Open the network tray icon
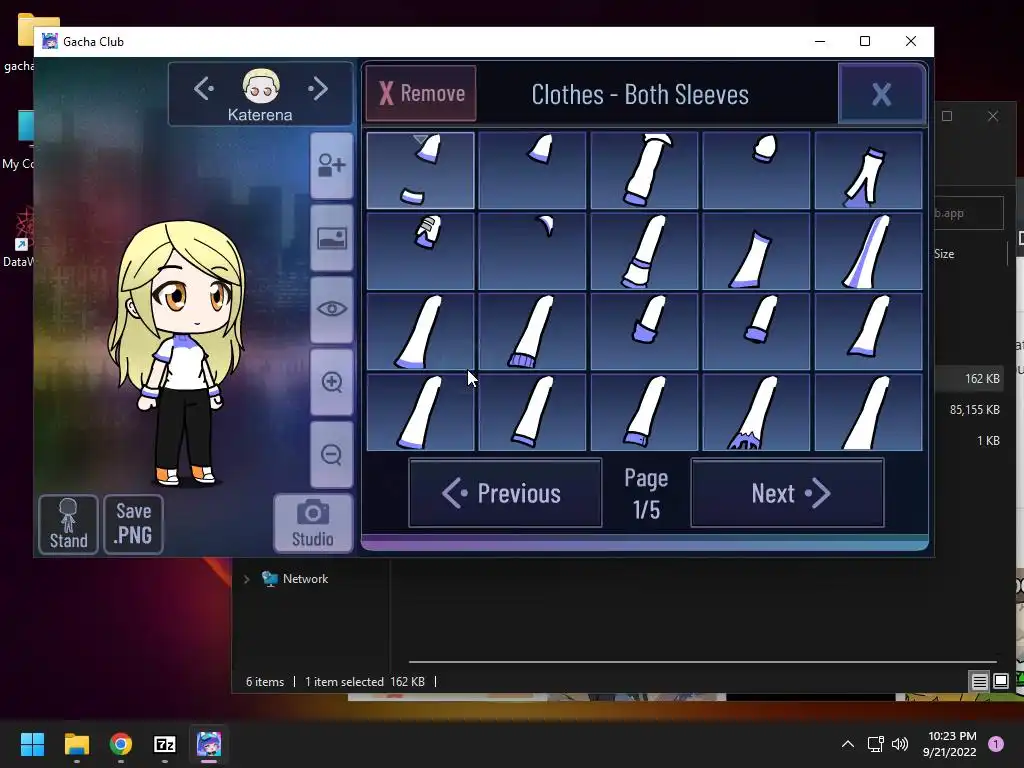Screen dimensions: 1024x768 click(x=875, y=744)
